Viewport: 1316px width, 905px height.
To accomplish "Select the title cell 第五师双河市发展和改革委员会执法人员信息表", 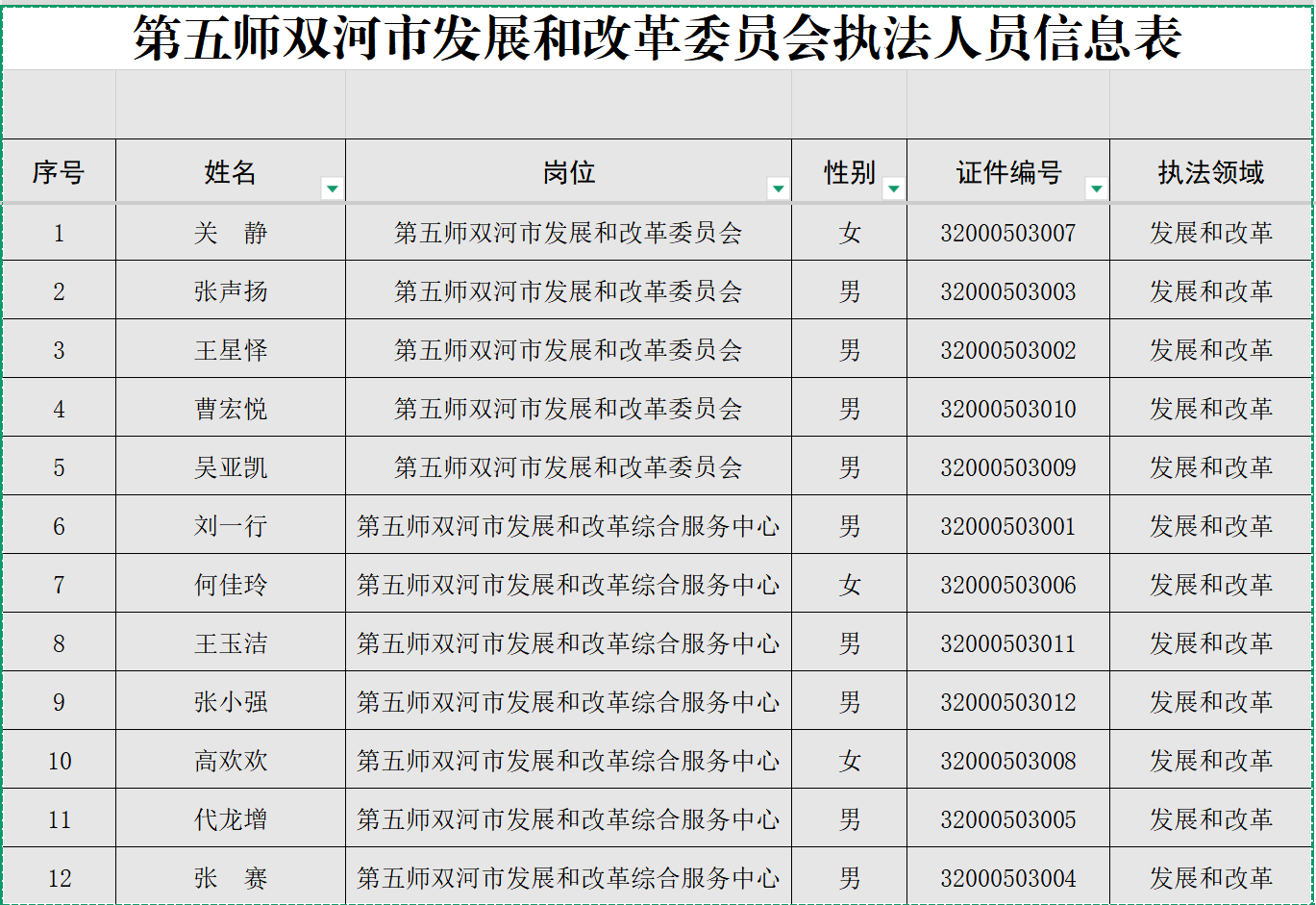I will [x=658, y=38].
